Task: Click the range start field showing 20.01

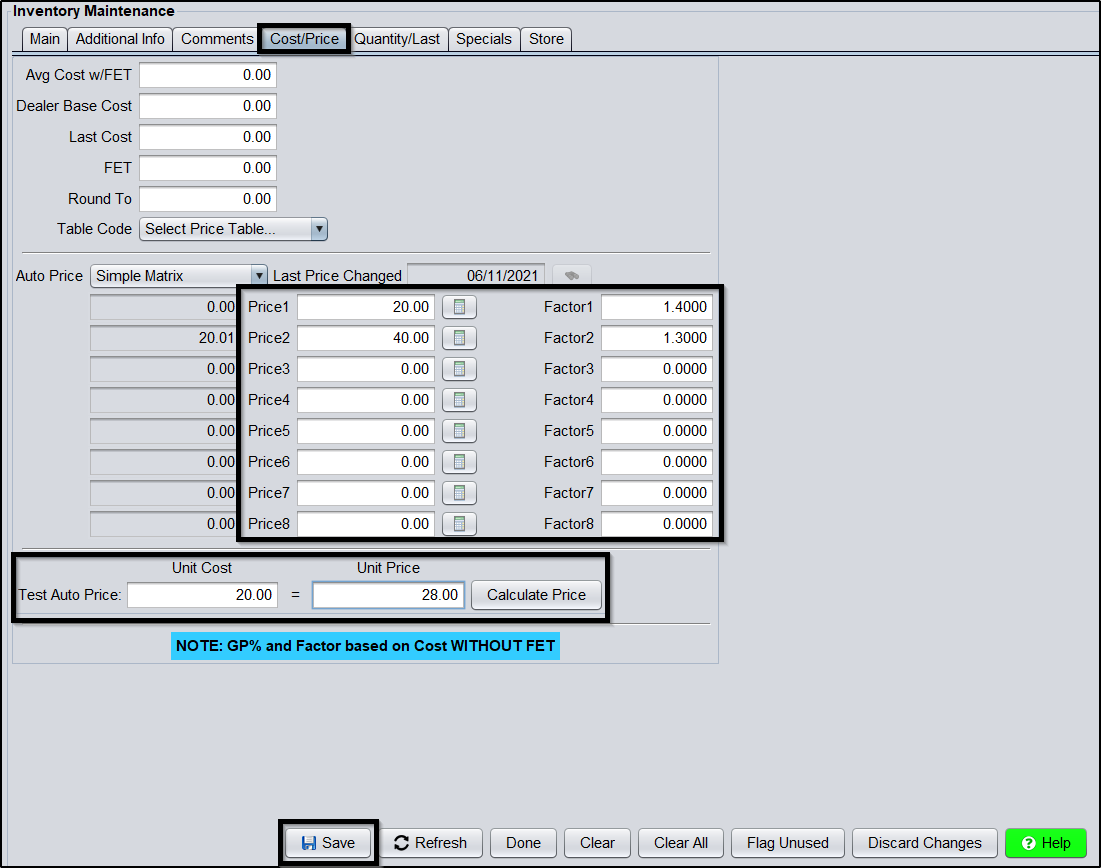Action: (164, 338)
